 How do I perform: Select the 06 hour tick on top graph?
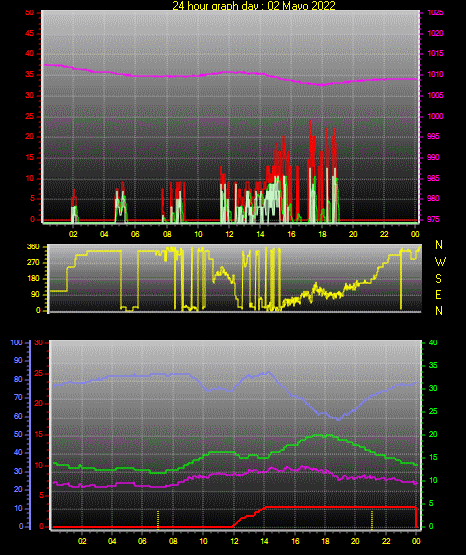(135, 234)
